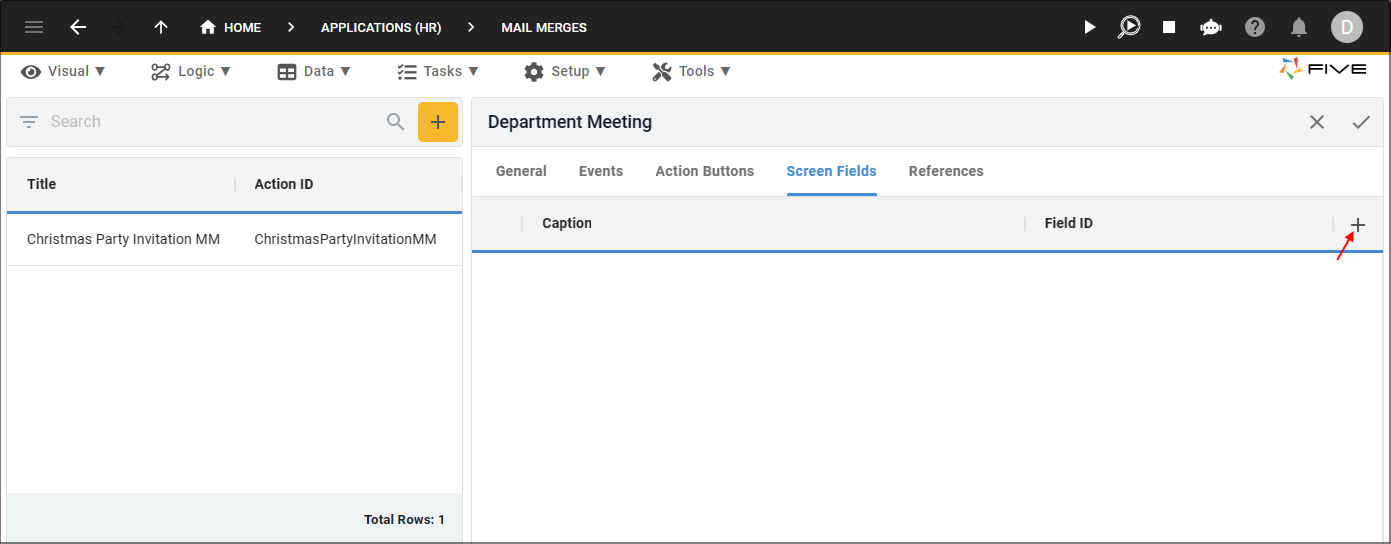This screenshot has width=1391, height=544.
Task: Run the application with play icon
Action: point(1090,27)
